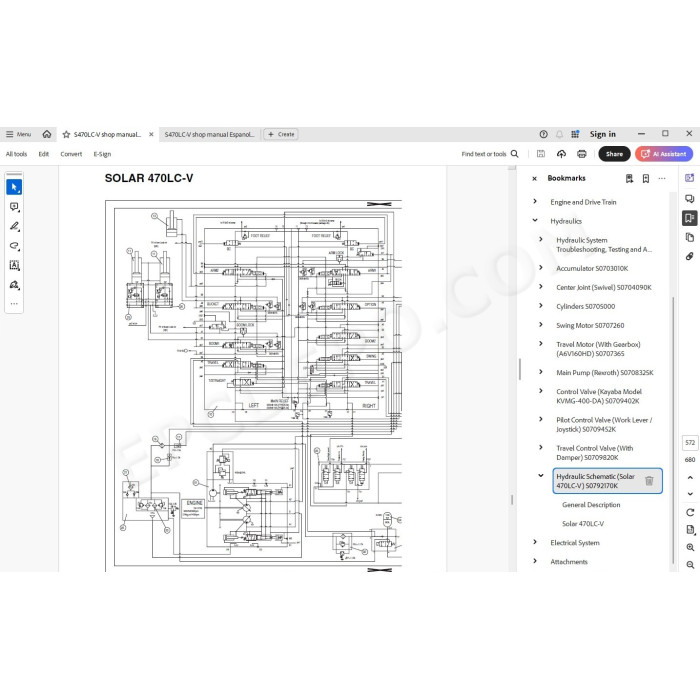Expand Electrical System bookmark
Image resolution: width=700 pixels, height=700 pixels.
pyautogui.click(x=535, y=542)
